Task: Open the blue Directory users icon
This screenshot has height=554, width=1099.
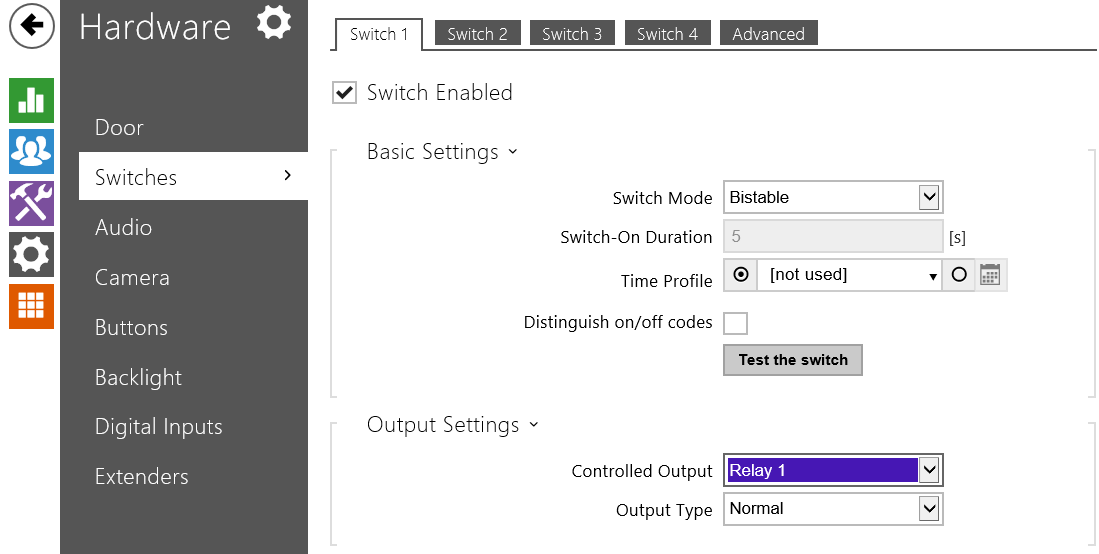Action: 31,151
